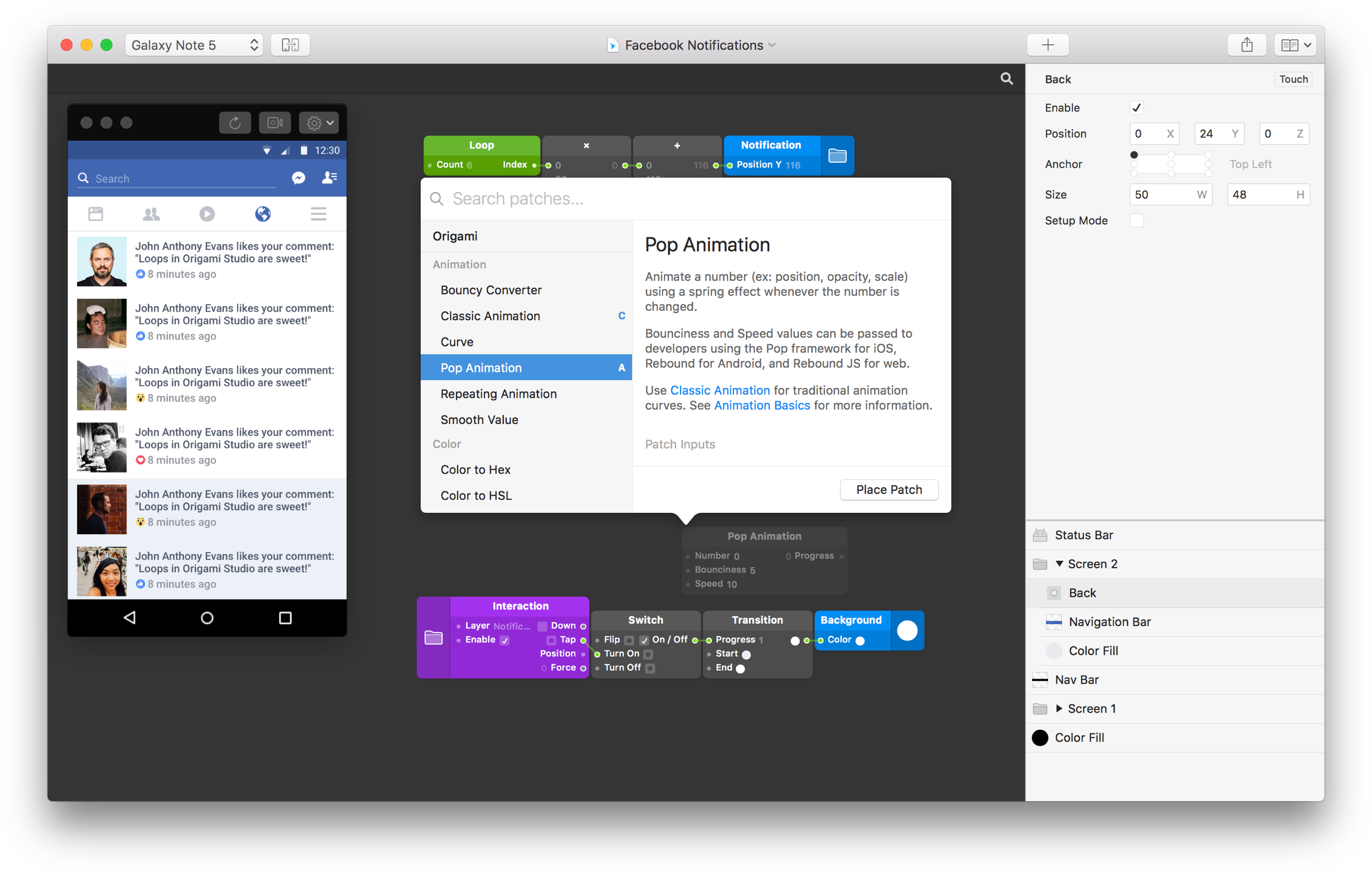This screenshot has height=875, width=1372.
Task: Select the Video play tab icon
Action: (x=207, y=214)
